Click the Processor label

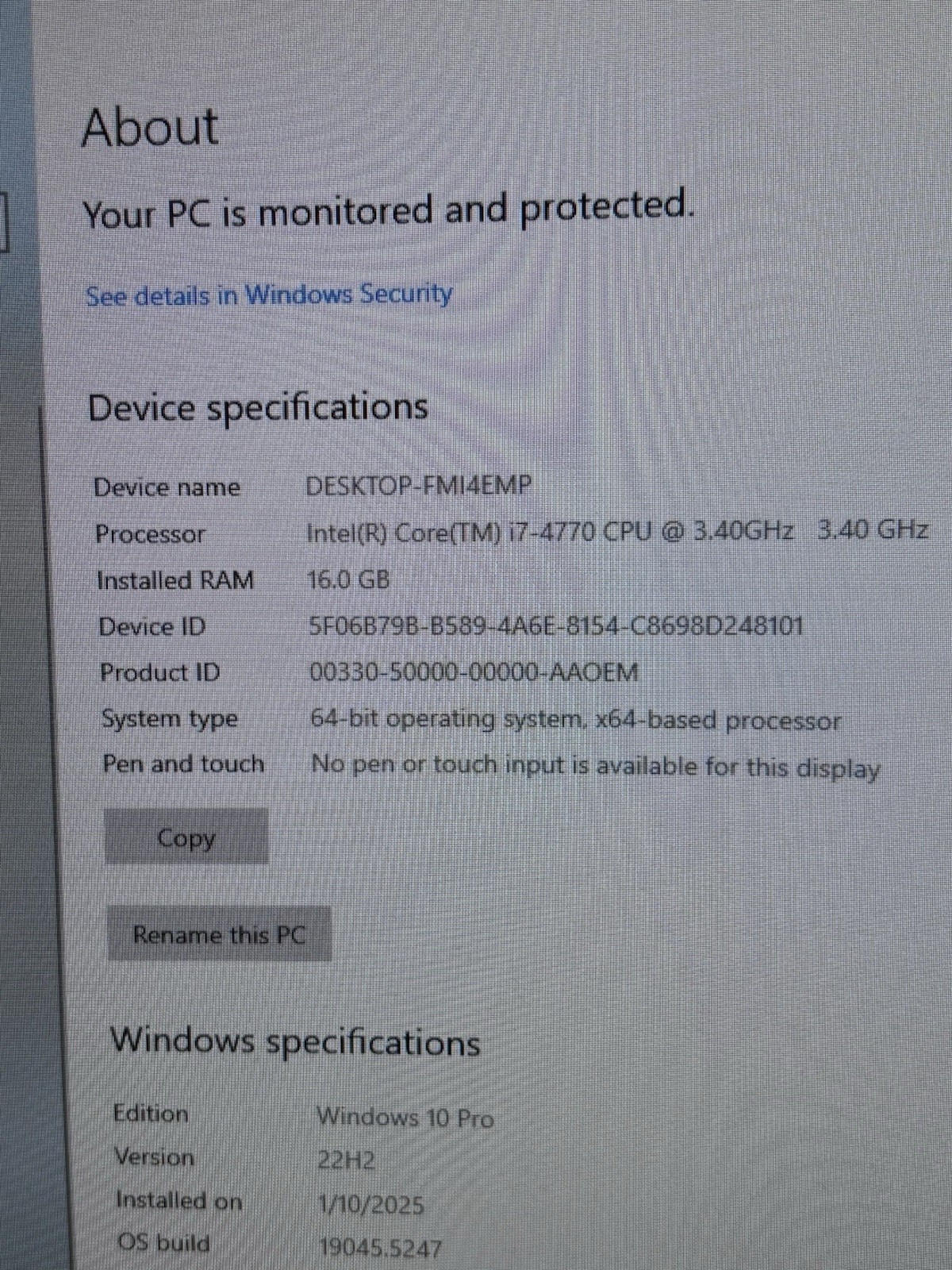click(x=150, y=533)
